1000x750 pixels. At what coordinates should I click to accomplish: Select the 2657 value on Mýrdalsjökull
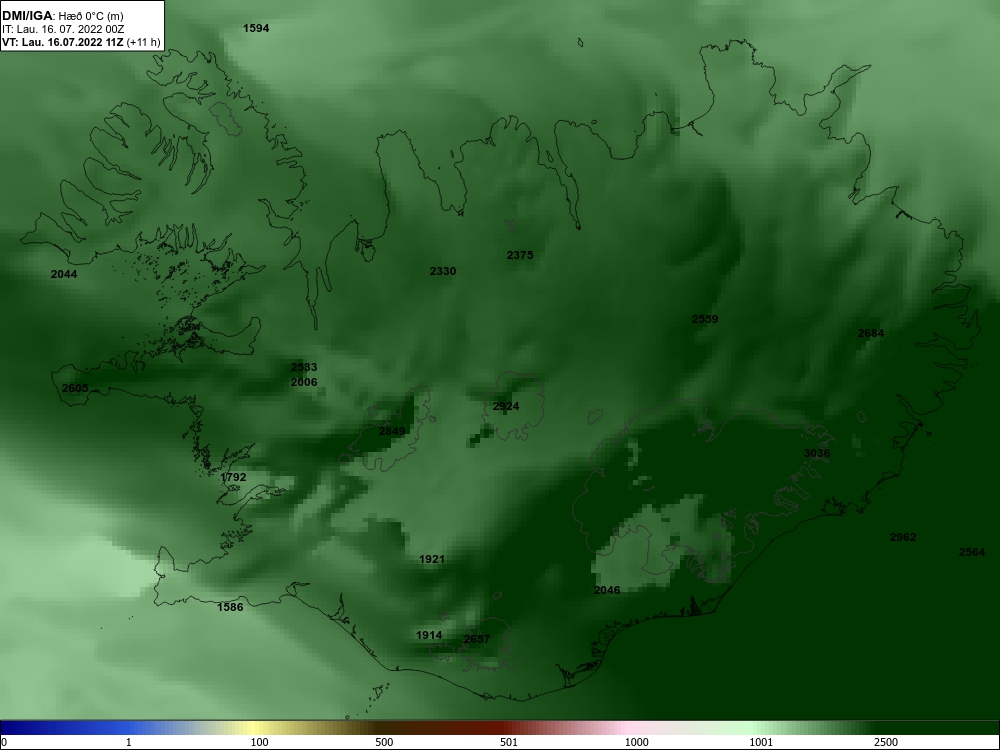pos(476,639)
